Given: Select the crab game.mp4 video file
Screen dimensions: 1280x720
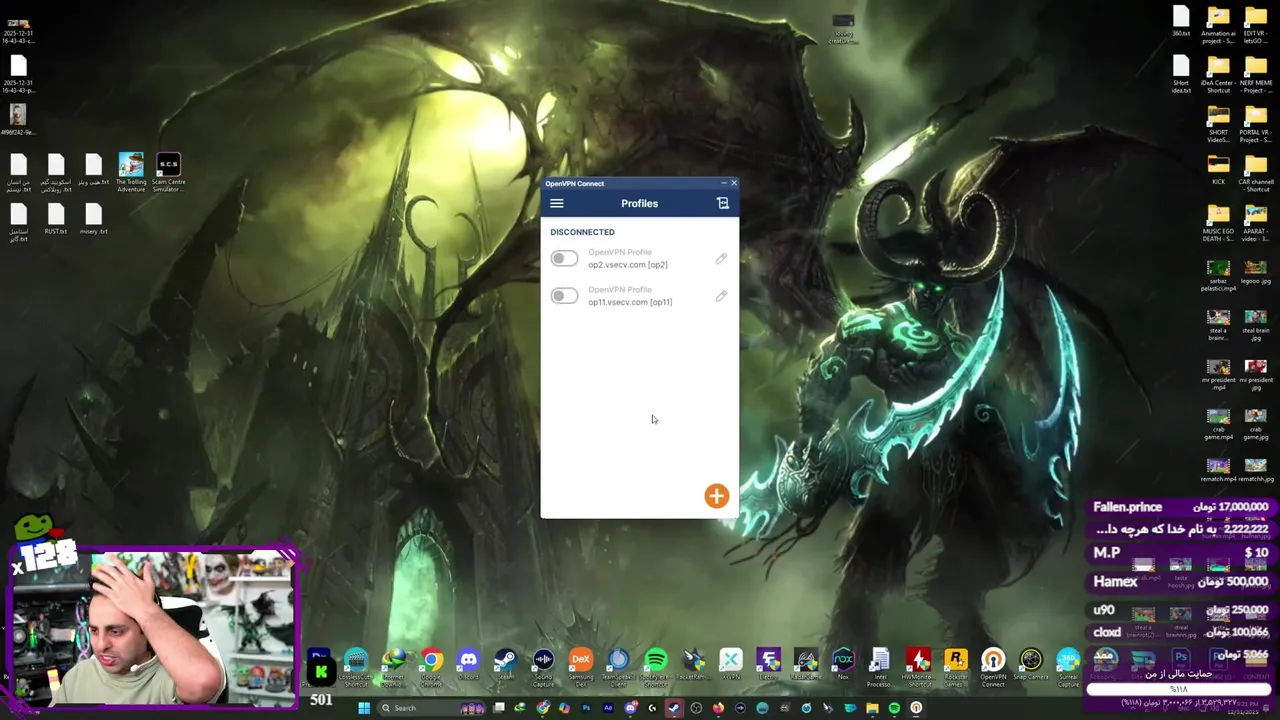Looking at the screenshot, I should pyautogui.click(x=1218, y=424).
